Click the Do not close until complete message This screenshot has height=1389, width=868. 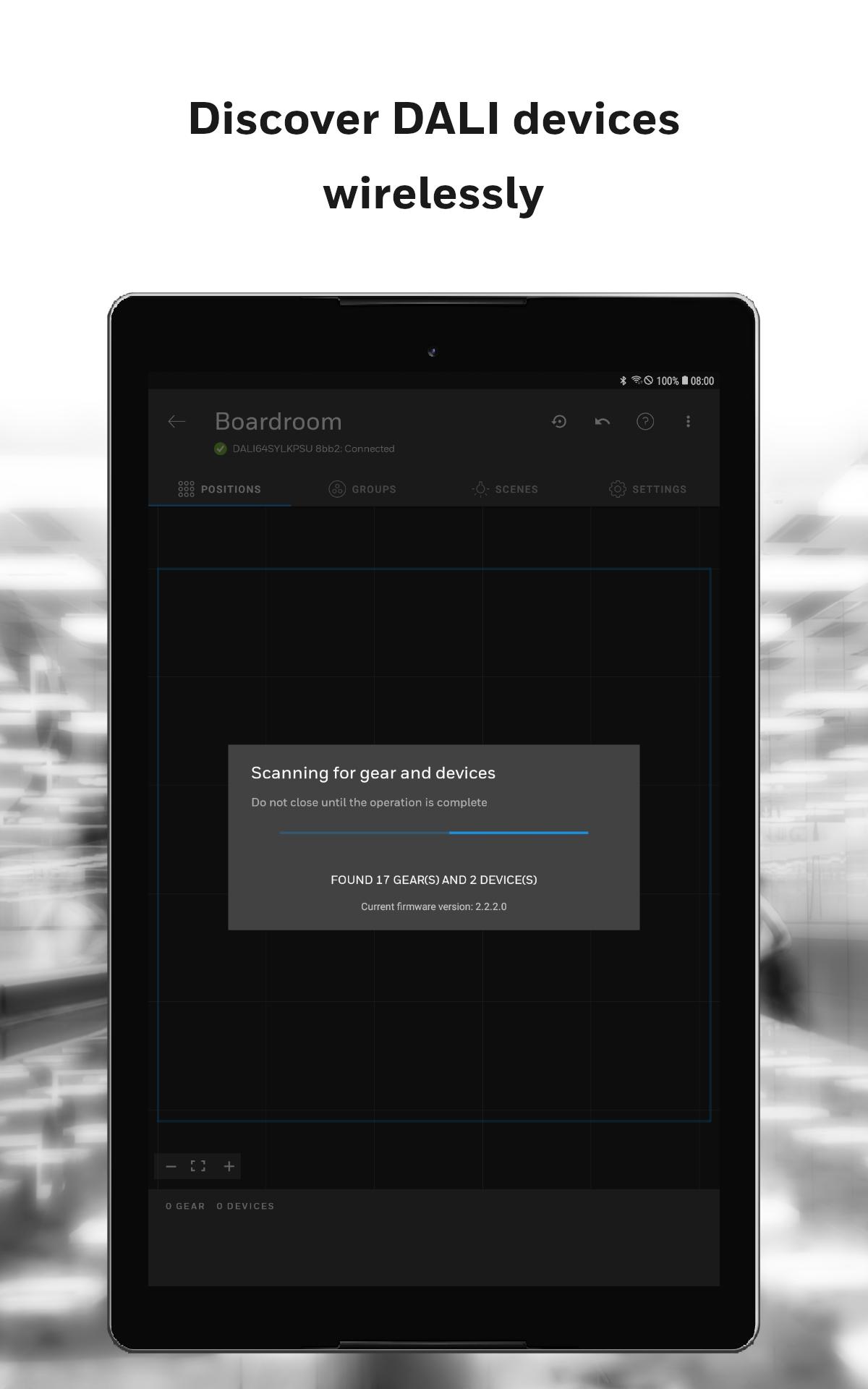coord(369,802)
